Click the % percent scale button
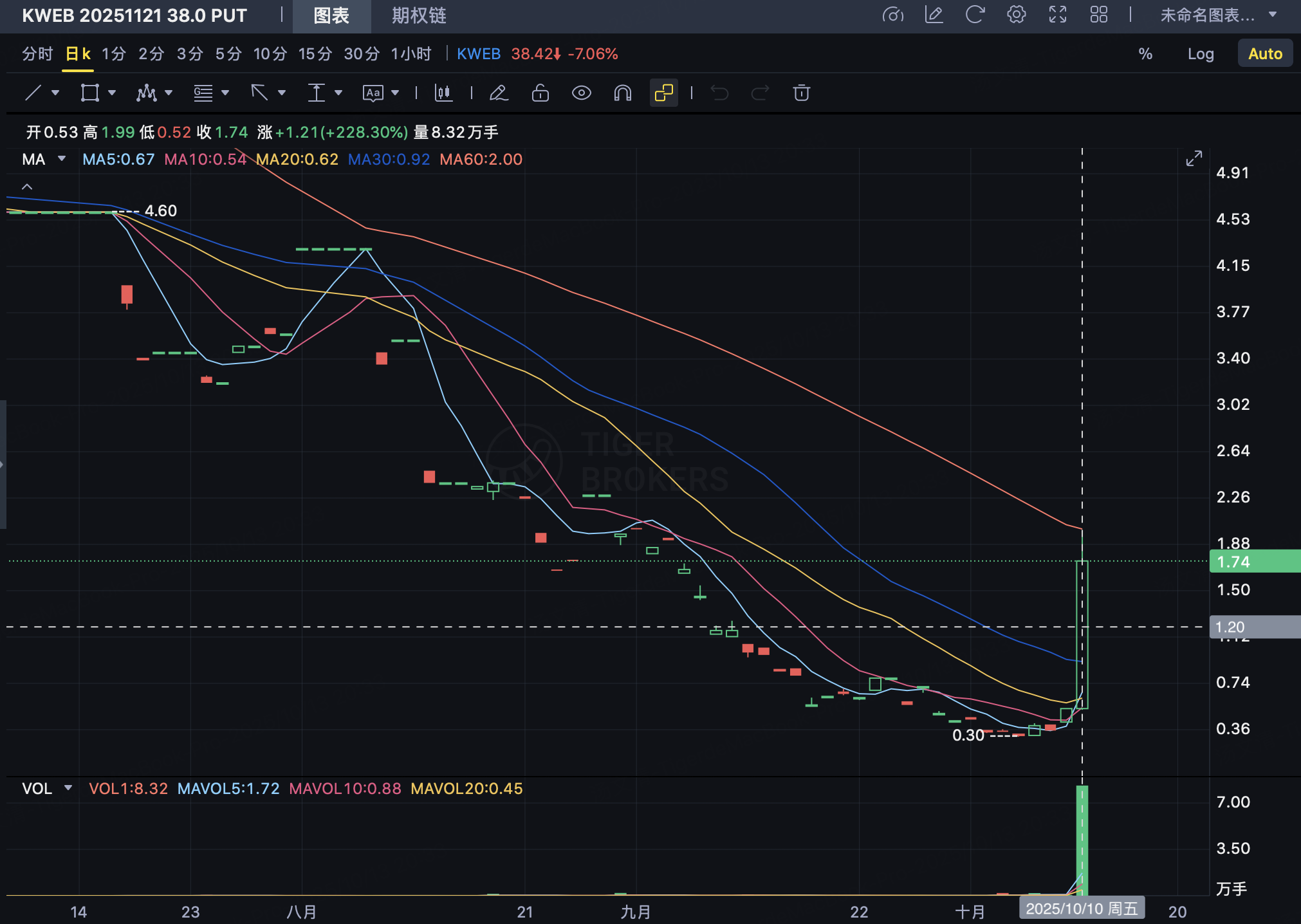 [1145, 54]
